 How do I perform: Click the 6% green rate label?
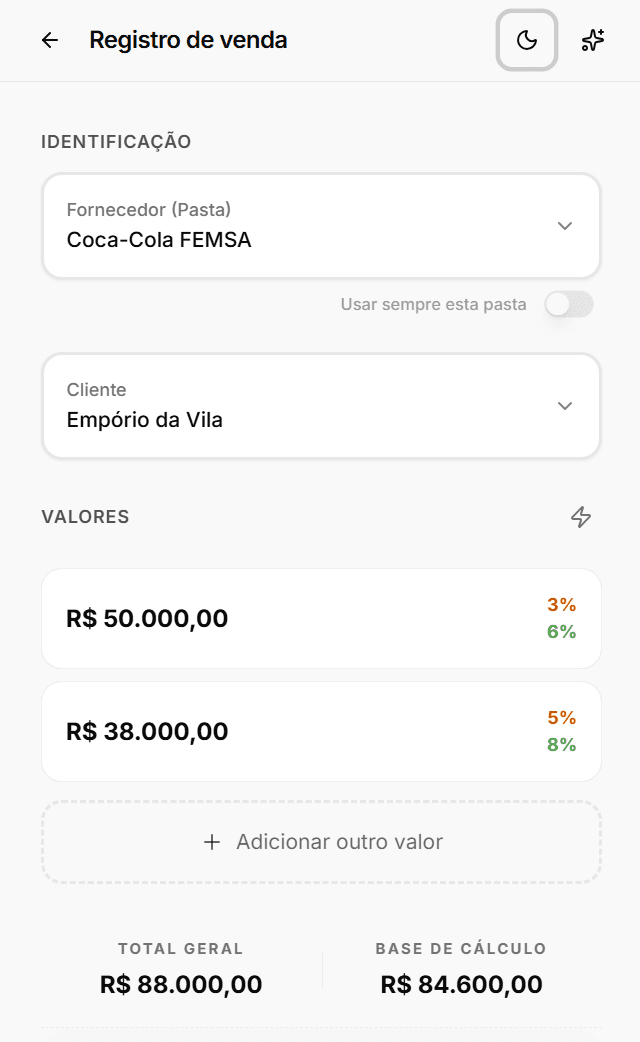click(x=561, y=632)
